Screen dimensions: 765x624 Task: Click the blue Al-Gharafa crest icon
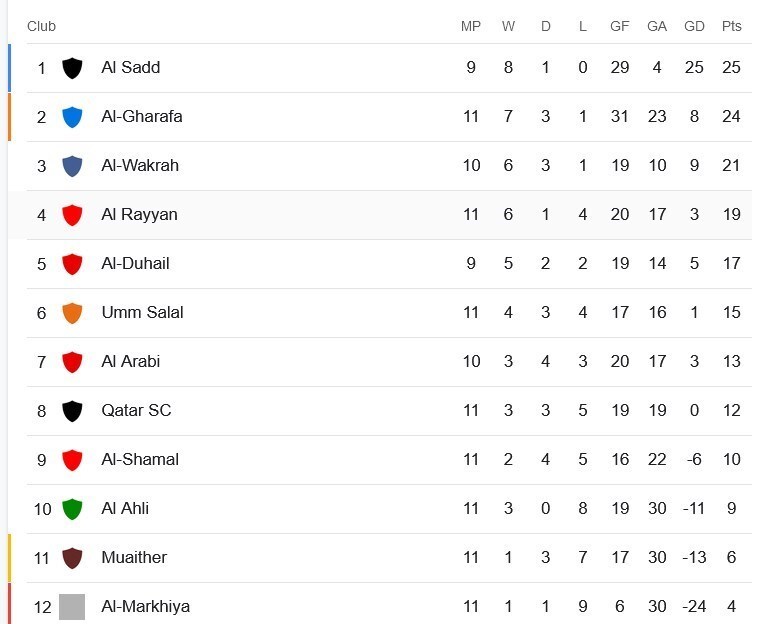pyautogui.click(x=72, y=117)
